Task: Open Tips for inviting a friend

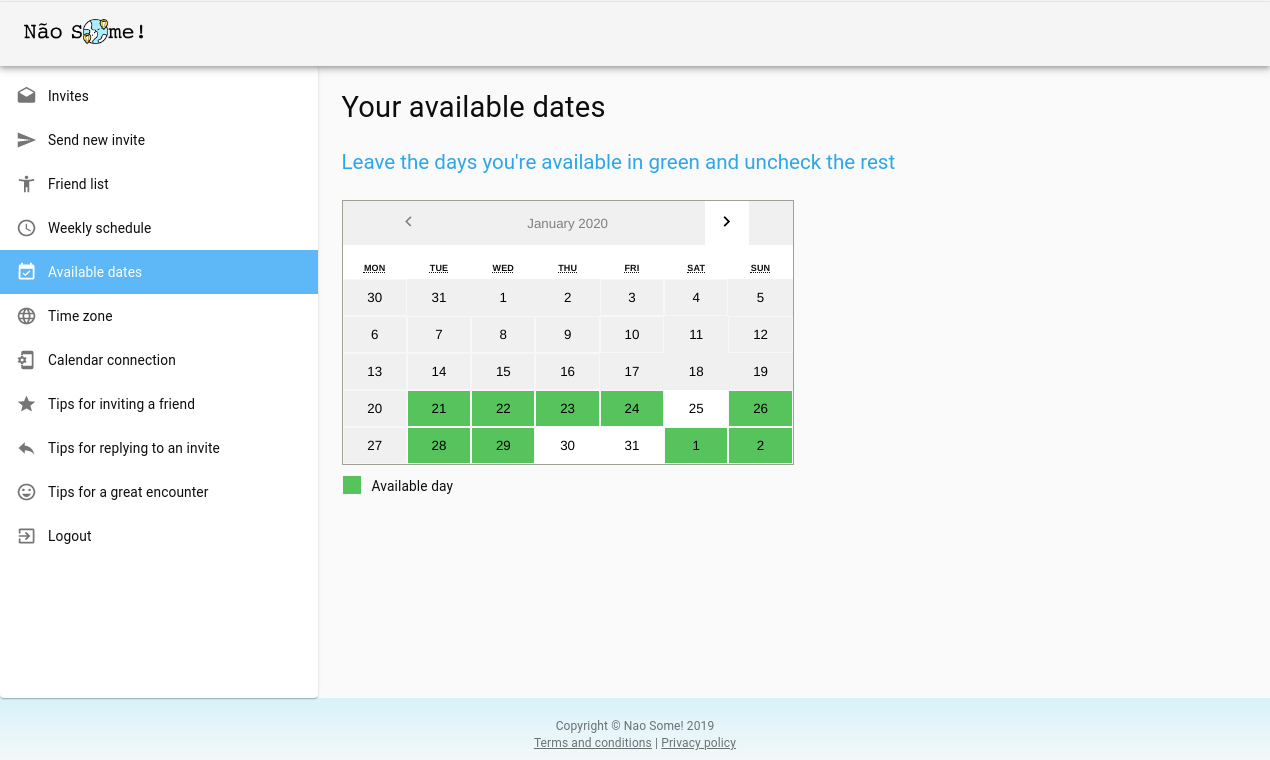Action: pyautogui.click(x=159, y=404)
